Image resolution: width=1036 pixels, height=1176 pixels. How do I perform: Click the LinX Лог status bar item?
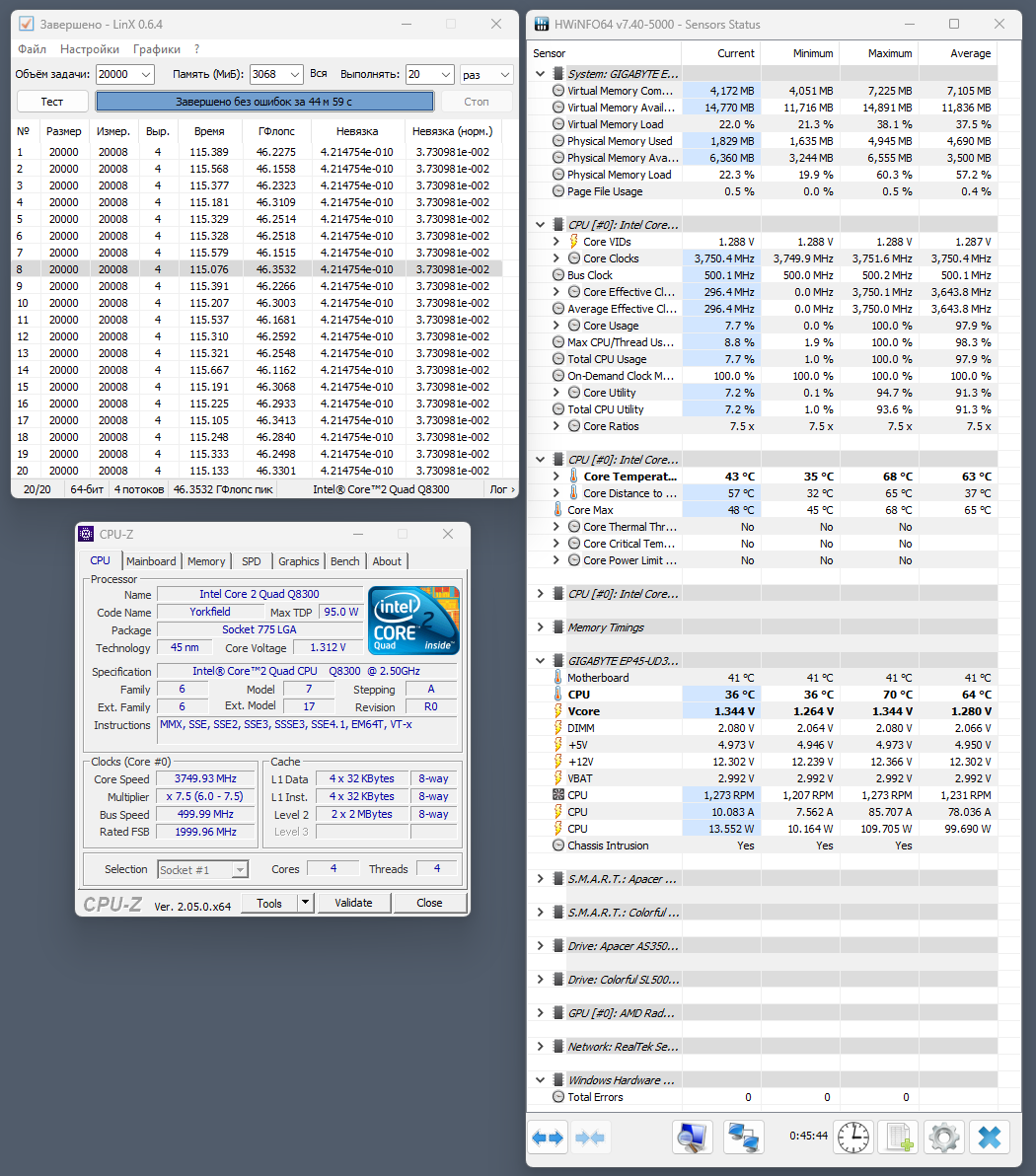pos(502,489)
